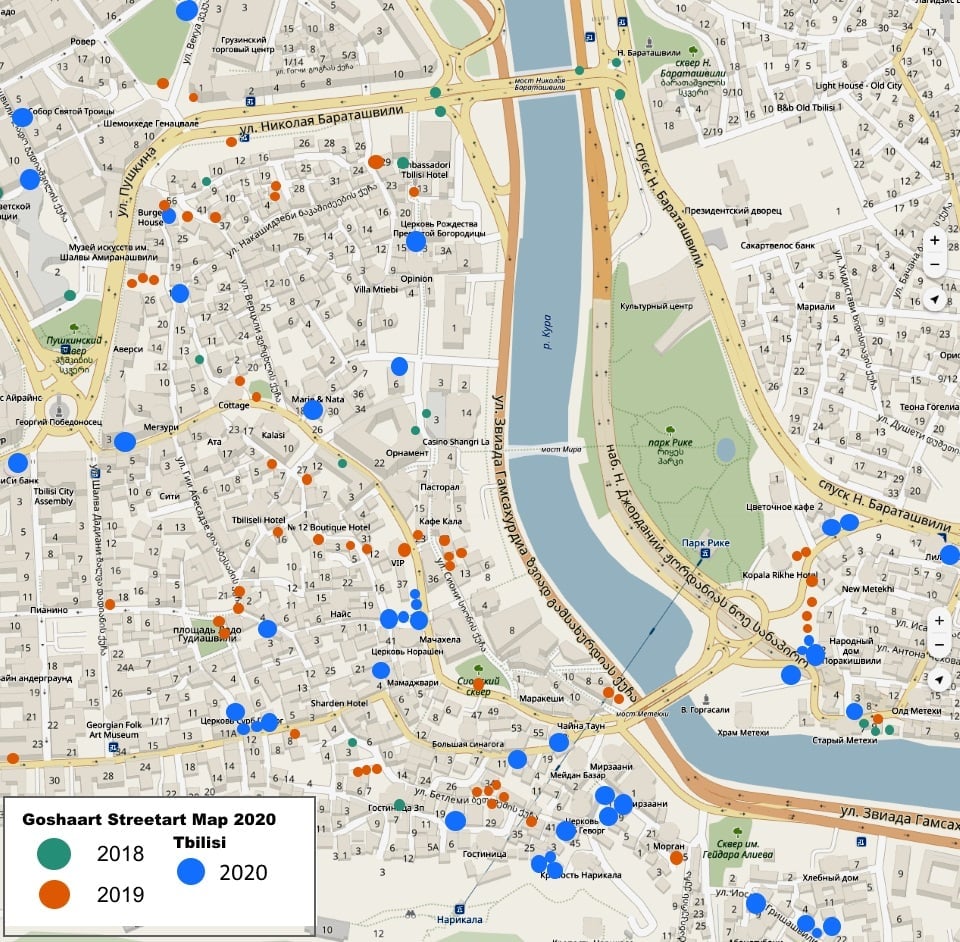Zoom out using the minus button near Народный дом
This screenshot has height=942, width=960.
[x=939, y=645]
